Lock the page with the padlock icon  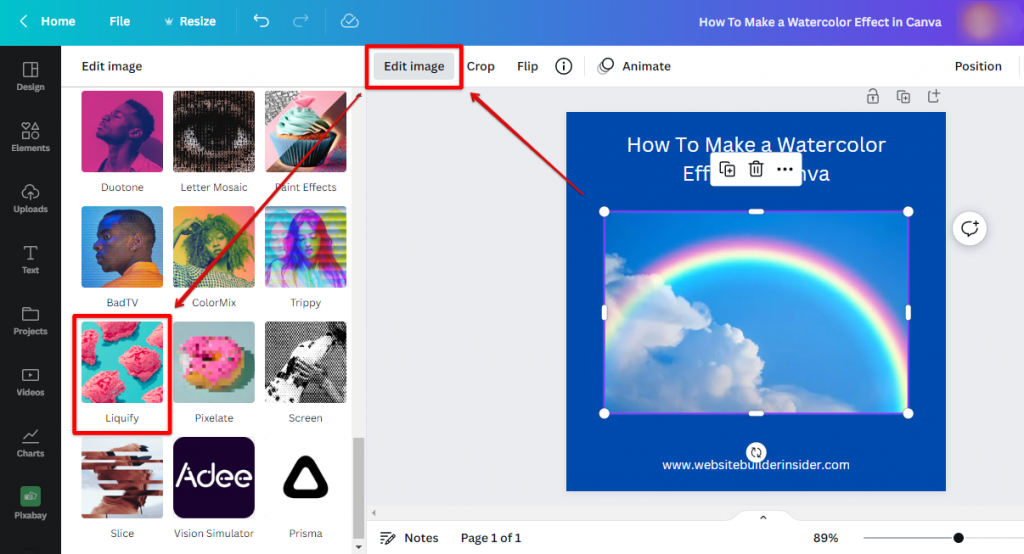click(x=872, y=97)
